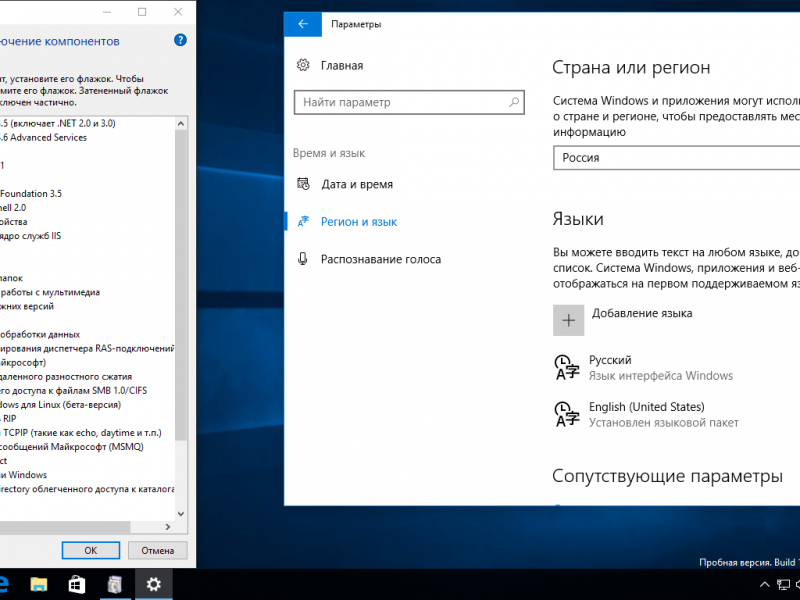Select the row ending in обработки данных
Viewport: 800px width, 600px height.
point(40,334)
